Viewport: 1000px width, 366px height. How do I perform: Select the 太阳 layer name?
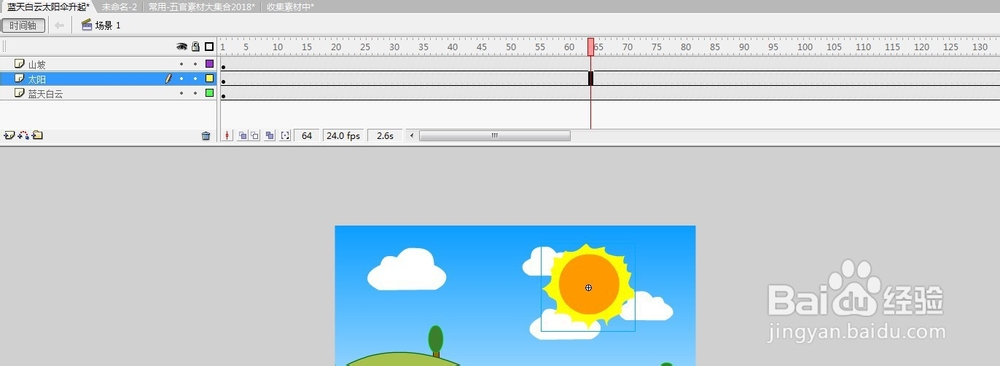pyautogui.click(x=36, y=79)
